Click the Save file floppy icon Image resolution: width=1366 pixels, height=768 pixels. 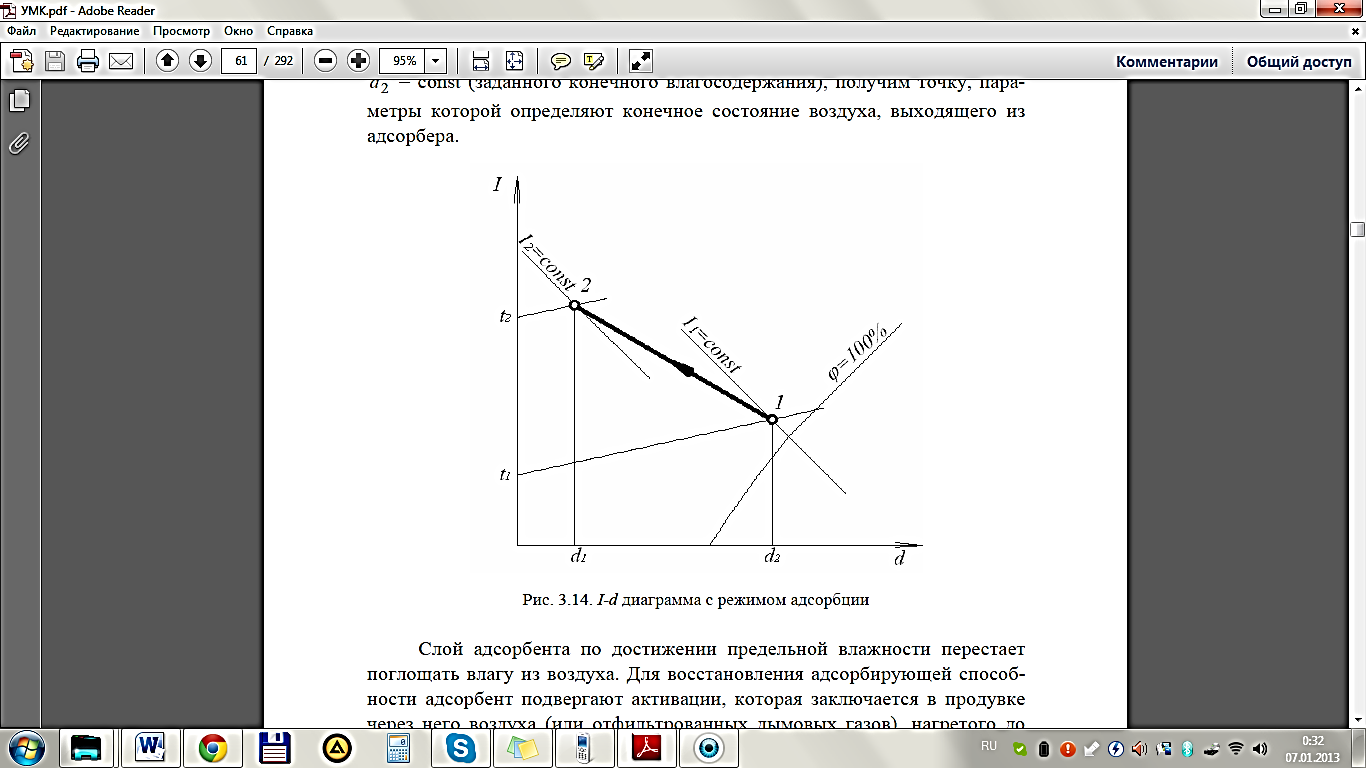(x=54, y=61)
